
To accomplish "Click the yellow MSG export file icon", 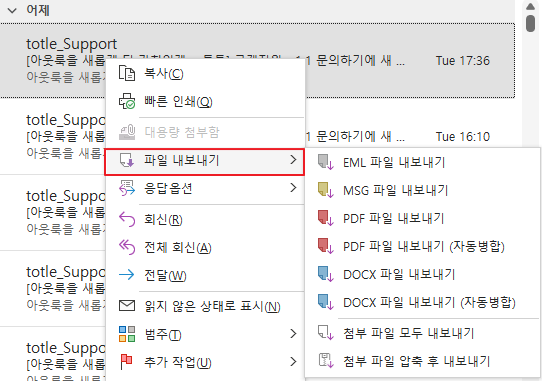I will (x=325, y=190).
